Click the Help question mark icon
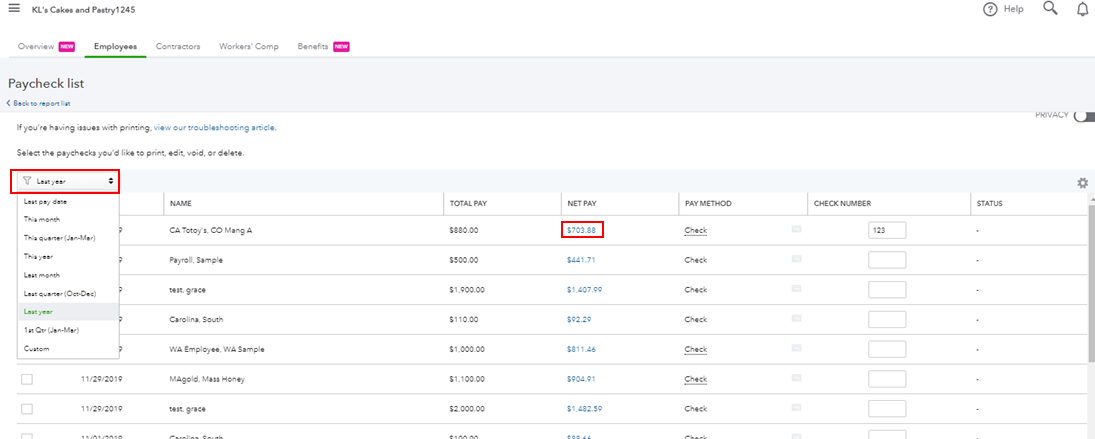Viewport: 1095px width, 439px height. click(990, 9)
